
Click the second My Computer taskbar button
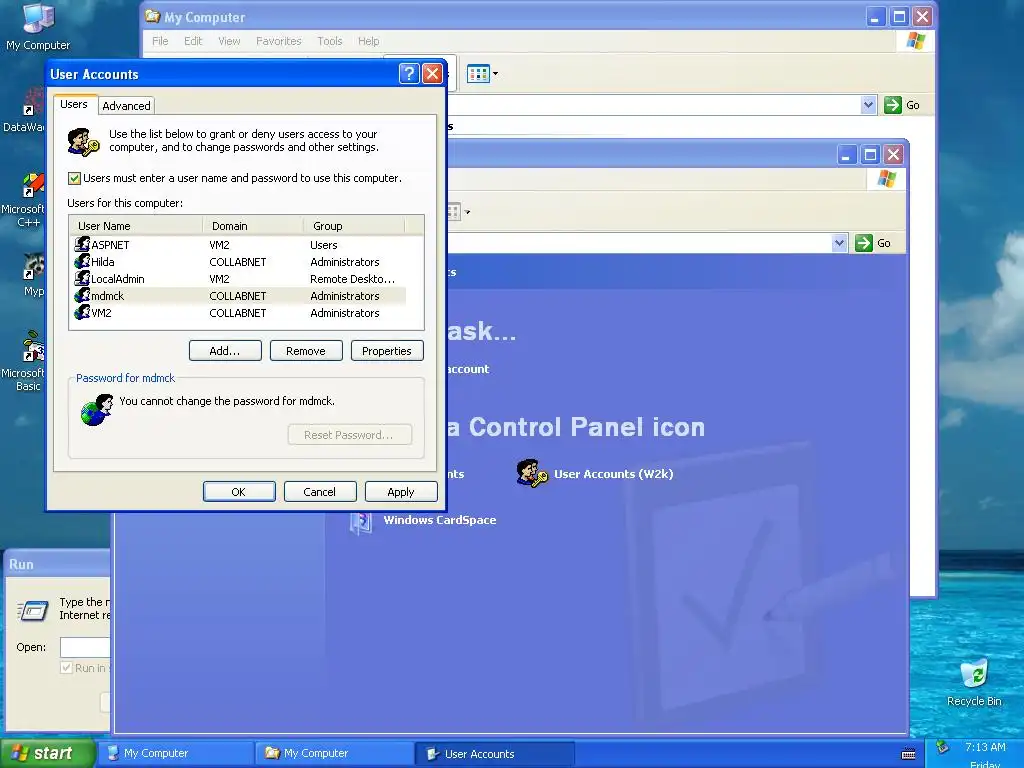point(334,754)
